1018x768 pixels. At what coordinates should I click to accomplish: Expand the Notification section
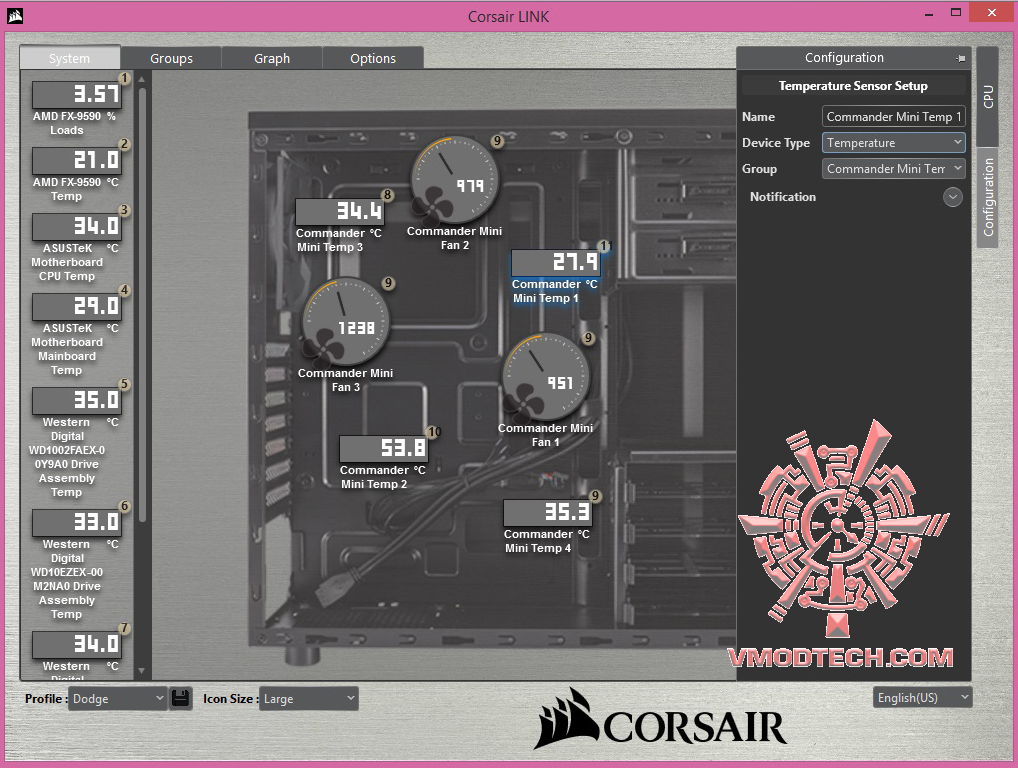(952, 197)
